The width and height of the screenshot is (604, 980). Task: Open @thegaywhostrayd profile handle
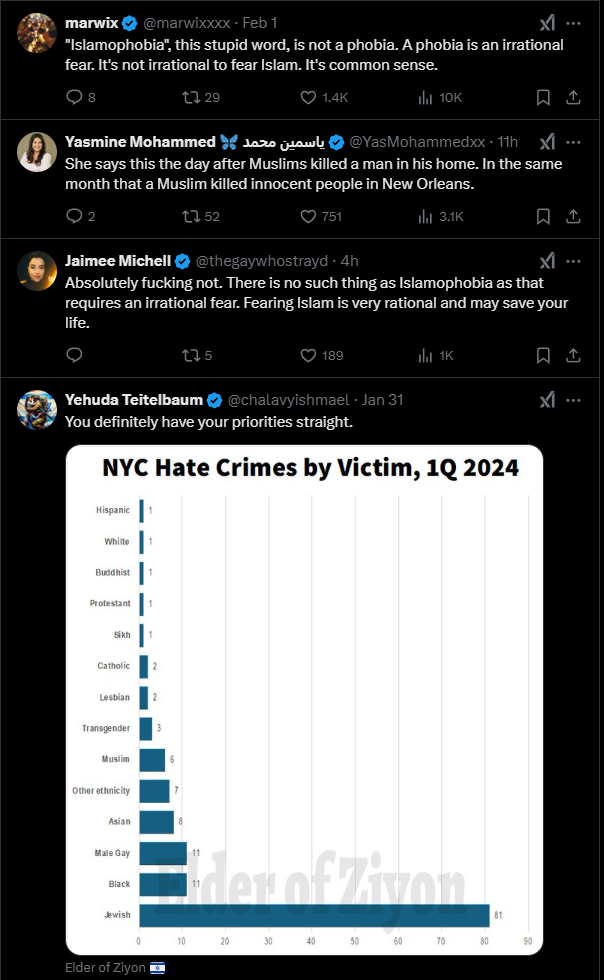(262, 261)
